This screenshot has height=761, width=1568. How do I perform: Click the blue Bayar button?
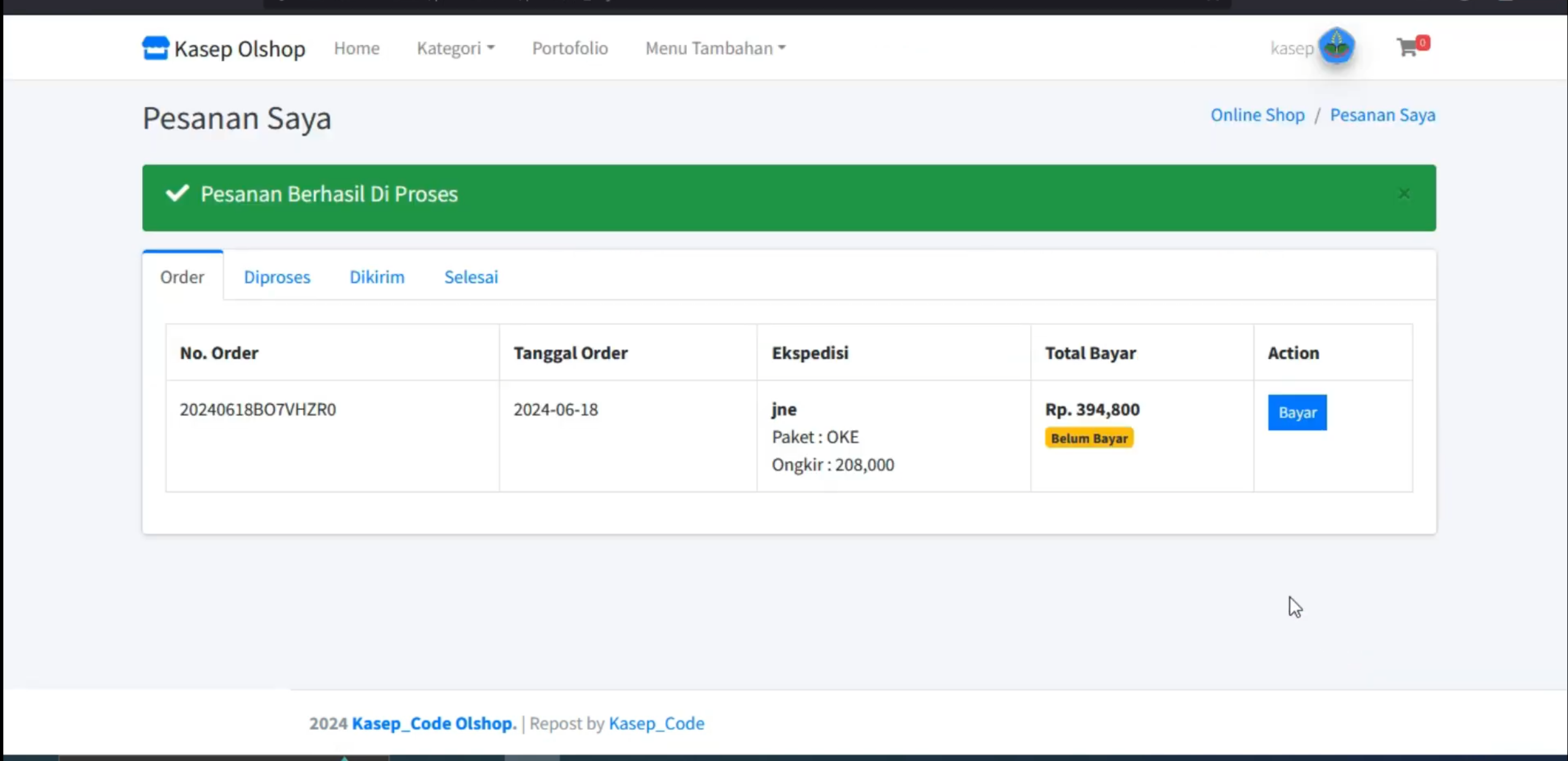click(x=1297, y=412)
